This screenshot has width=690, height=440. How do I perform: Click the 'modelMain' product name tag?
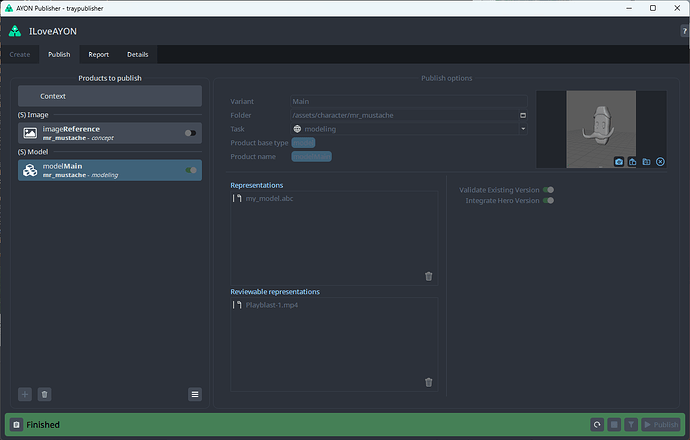click(312, 157)
